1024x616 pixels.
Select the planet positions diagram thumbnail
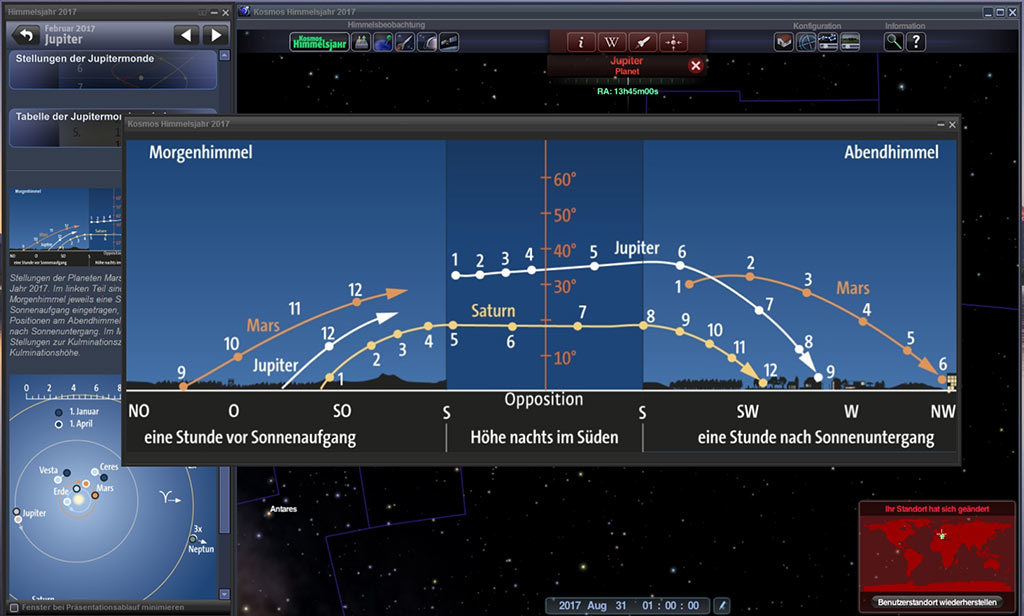coord(65,227)
